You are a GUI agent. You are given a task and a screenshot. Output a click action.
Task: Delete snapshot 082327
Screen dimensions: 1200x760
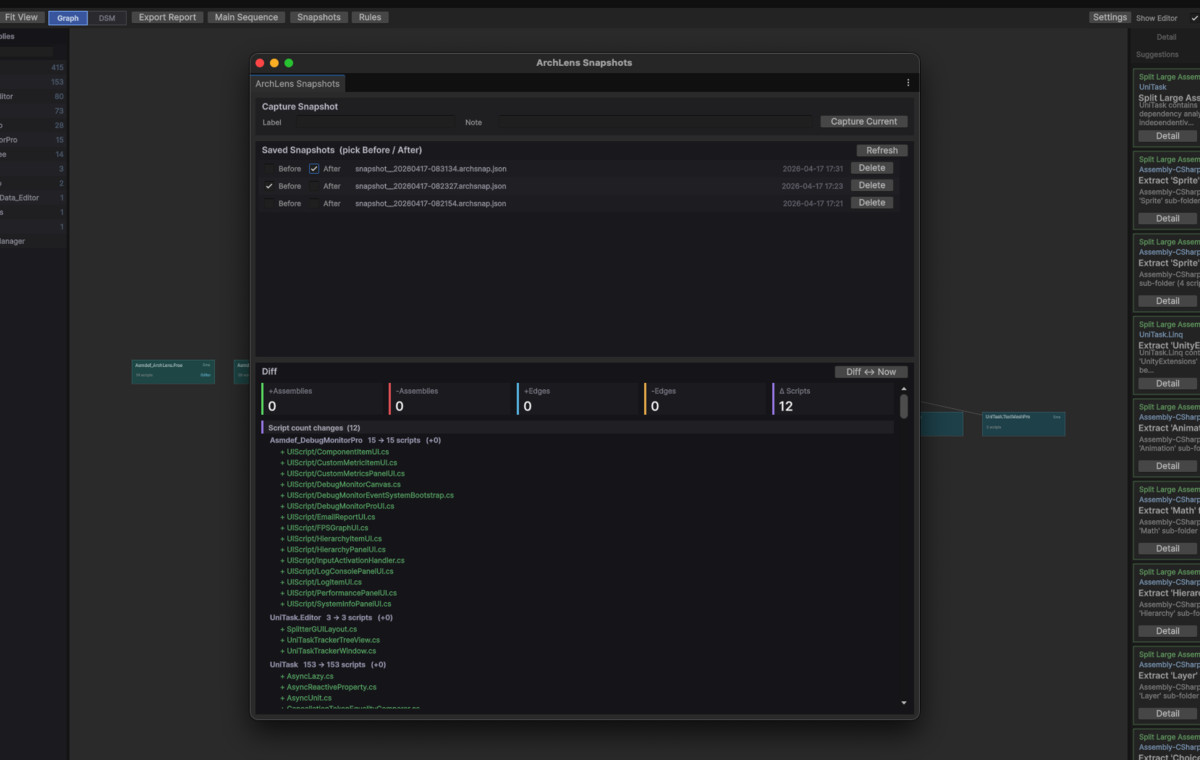click(872, 185)
